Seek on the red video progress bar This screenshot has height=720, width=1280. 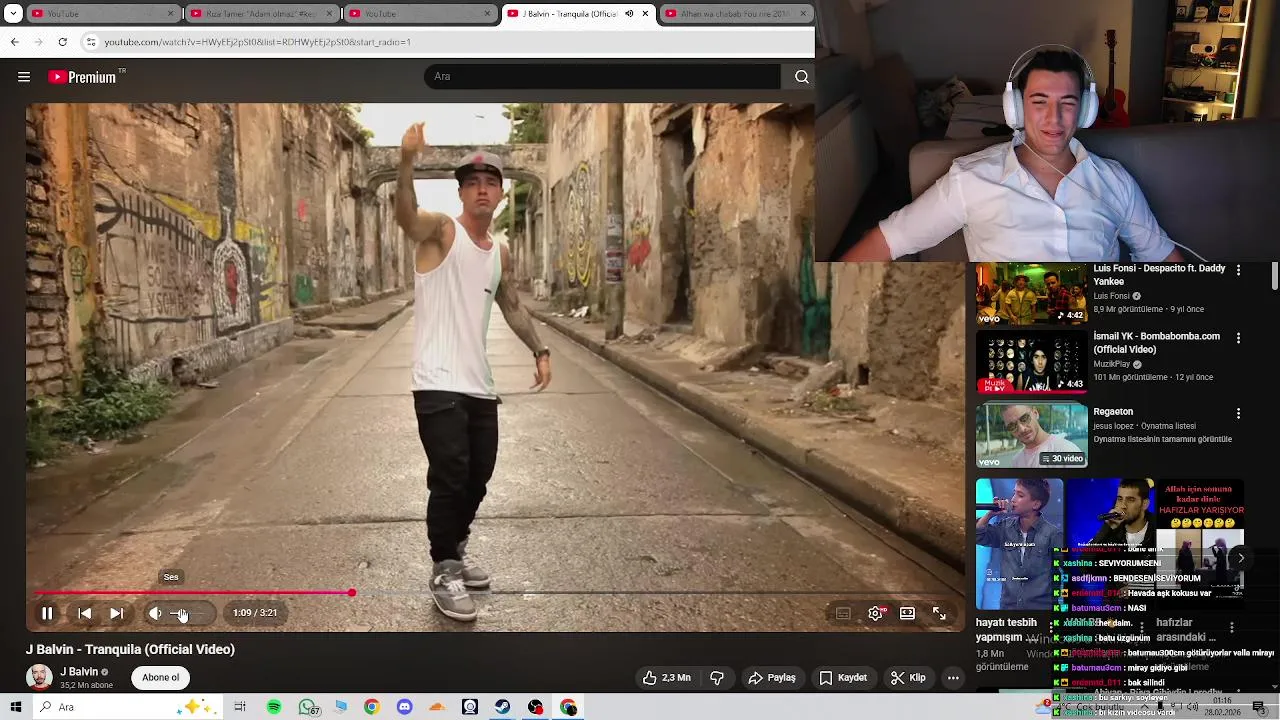pyautogui.click(x=494, y=593)
